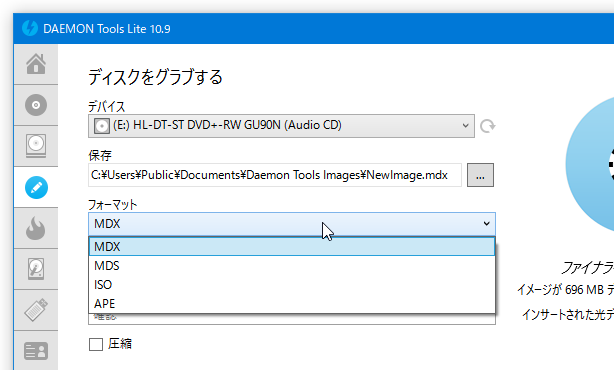
Task: Open the Virtual HDD sidebar icon
Action: click(36, 269)
